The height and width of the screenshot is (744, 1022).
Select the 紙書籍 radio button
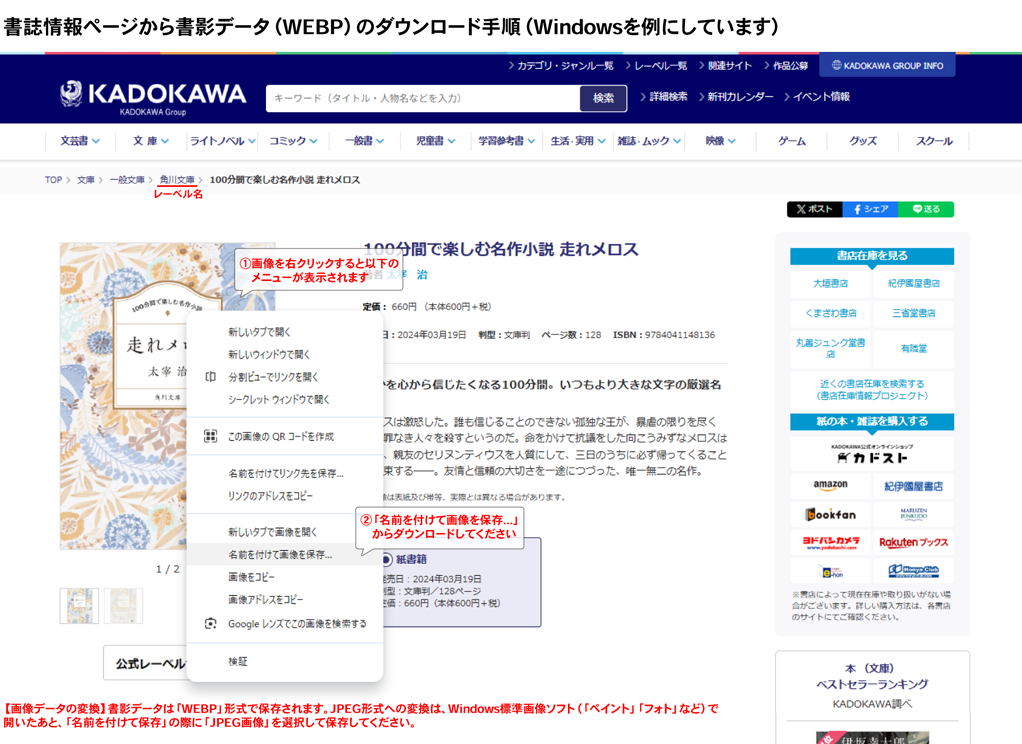coord(387,559)
